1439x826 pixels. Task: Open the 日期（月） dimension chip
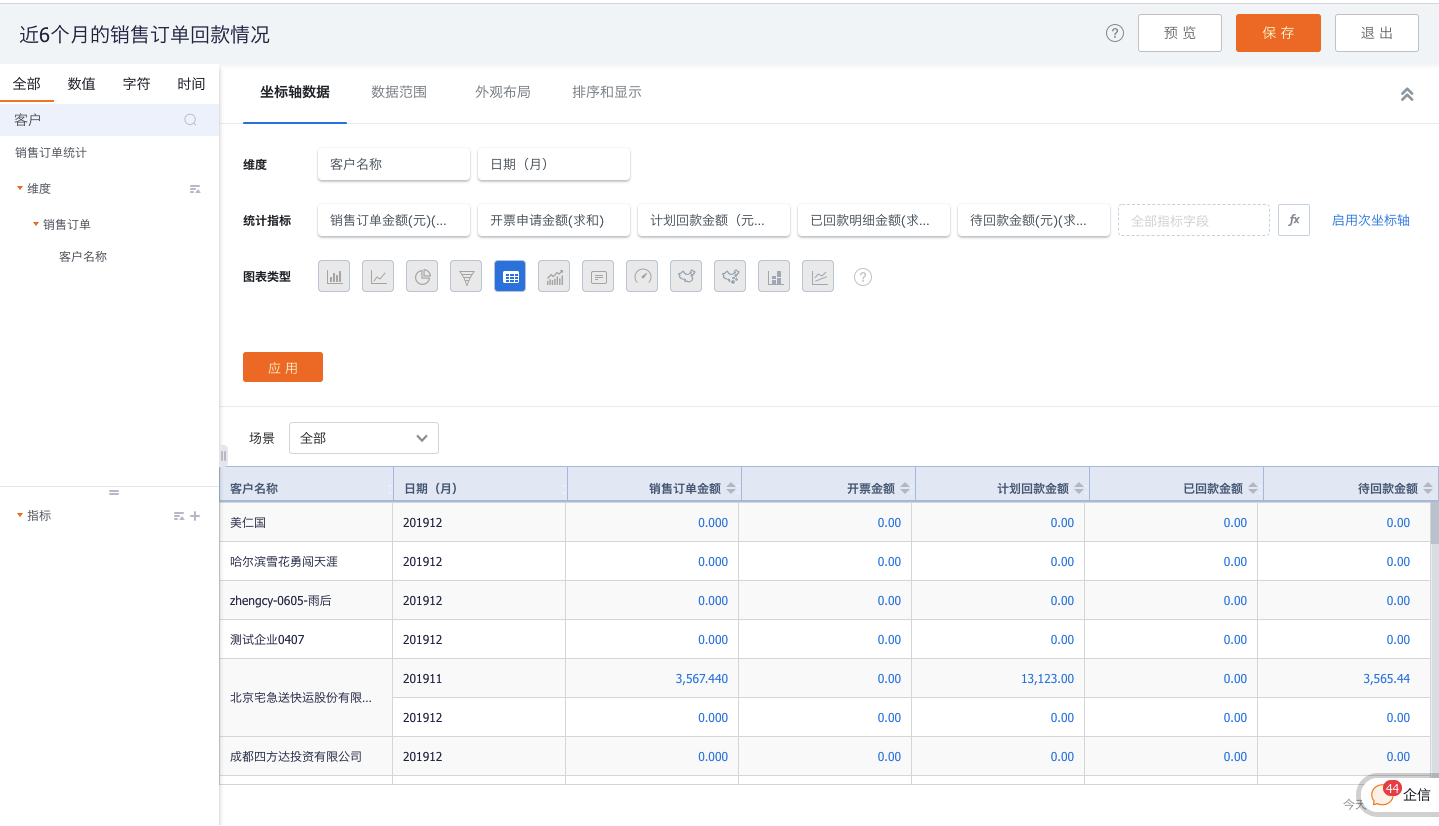pos(554,164)
